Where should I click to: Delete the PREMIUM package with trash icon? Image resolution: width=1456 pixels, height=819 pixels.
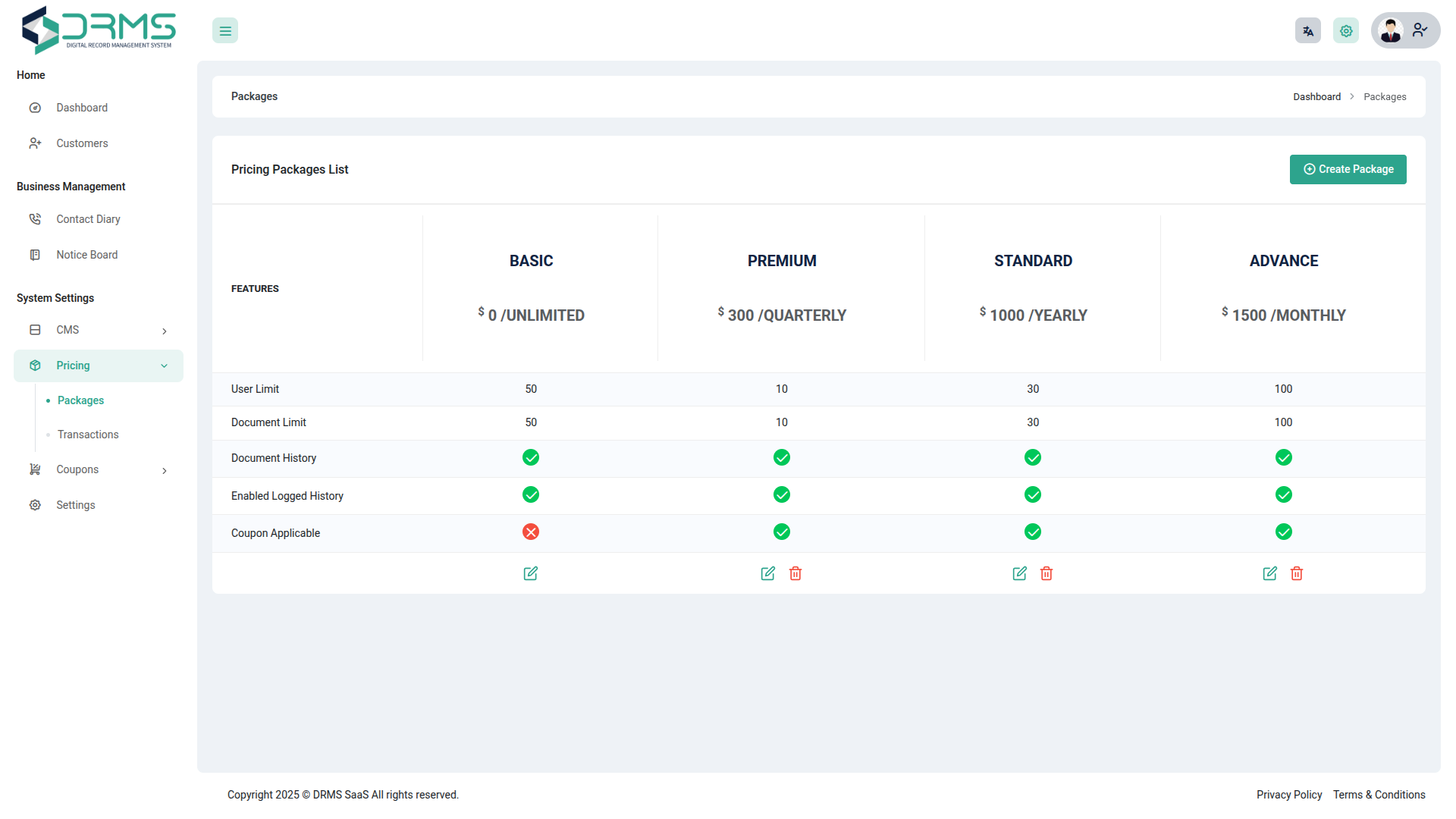pyautogui.click(x=795, y=573)
